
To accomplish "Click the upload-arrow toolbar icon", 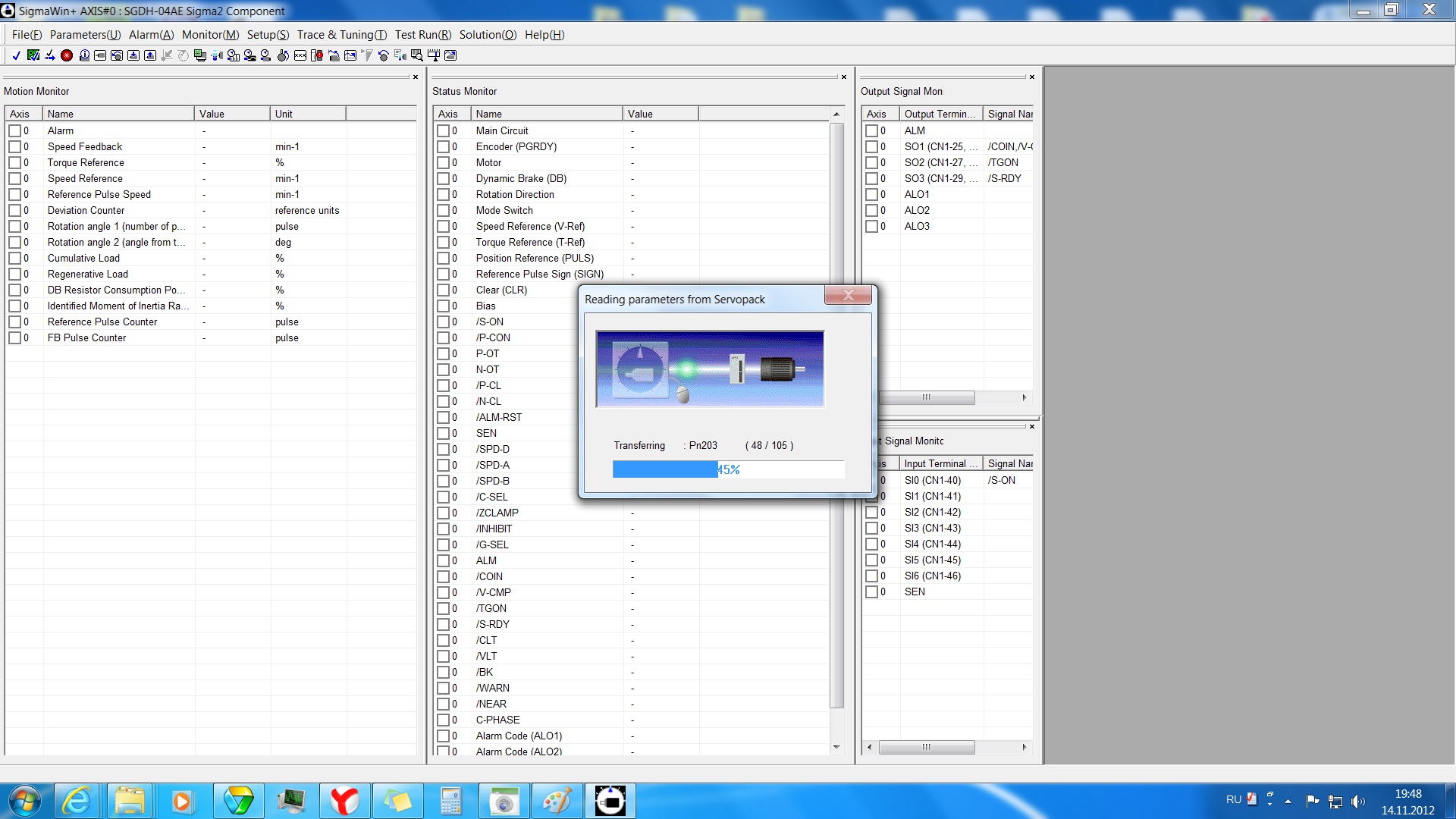I will pos(150,55).
